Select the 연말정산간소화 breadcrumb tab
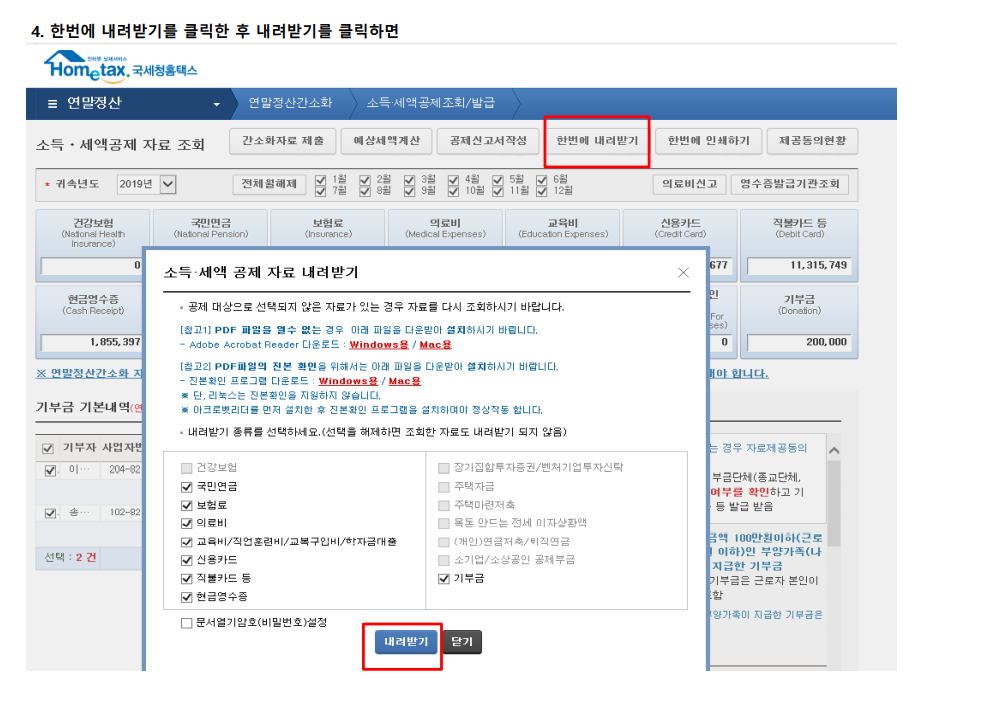The image size is (992, 708). click(289, 103)
